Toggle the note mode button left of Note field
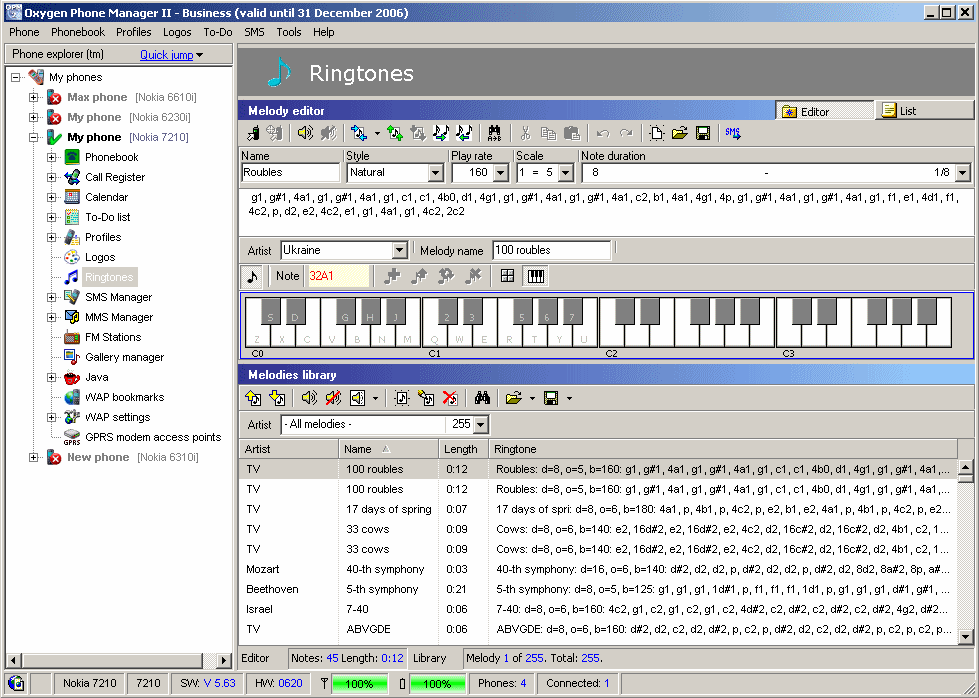This screenshot has width=979, height=698. pyautogui.click(x=252, y=276)
